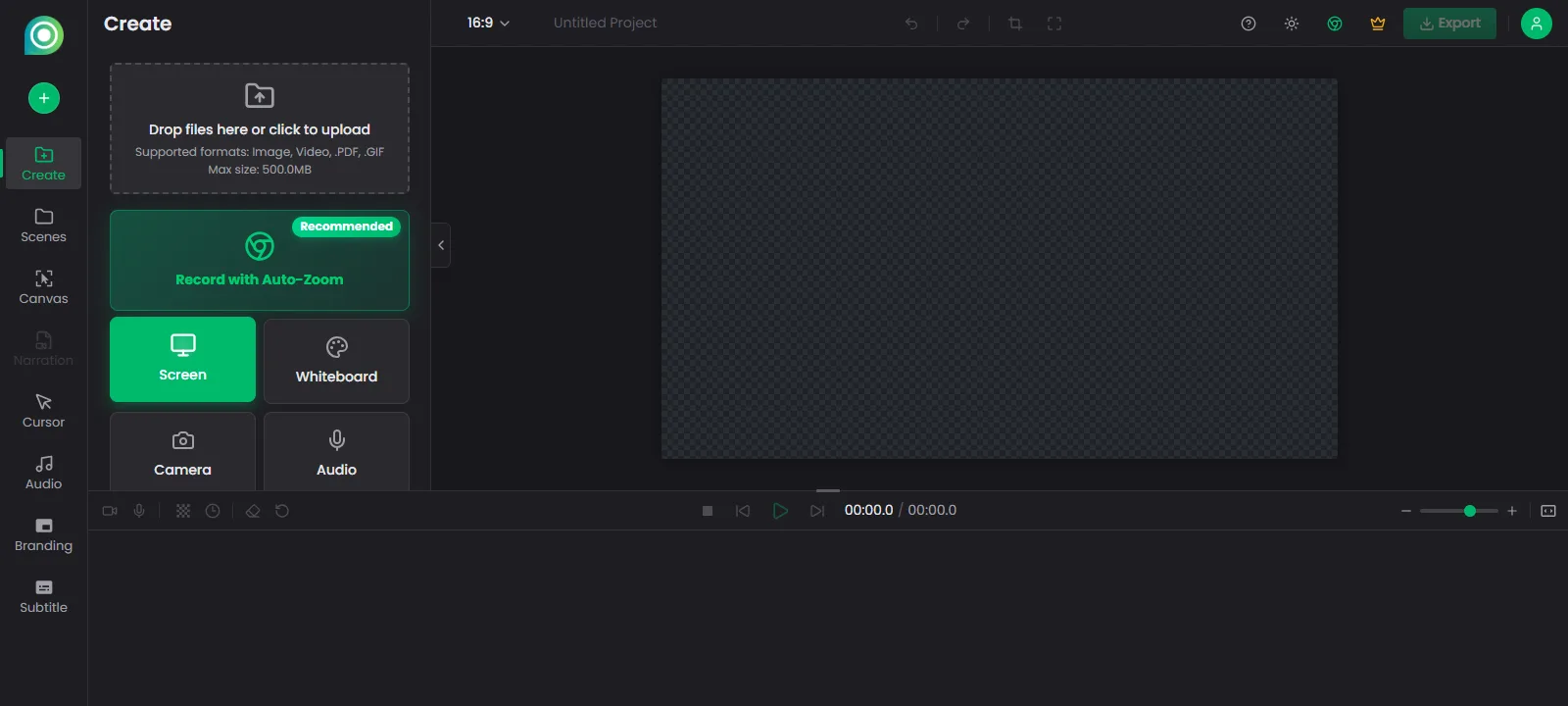
Task: Click the clock speed icon in timeline toolbar
Action: (x=213, y=511)
